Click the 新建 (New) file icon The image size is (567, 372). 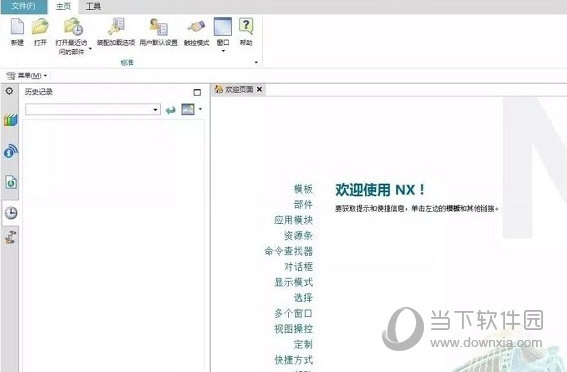click(17, 27)
